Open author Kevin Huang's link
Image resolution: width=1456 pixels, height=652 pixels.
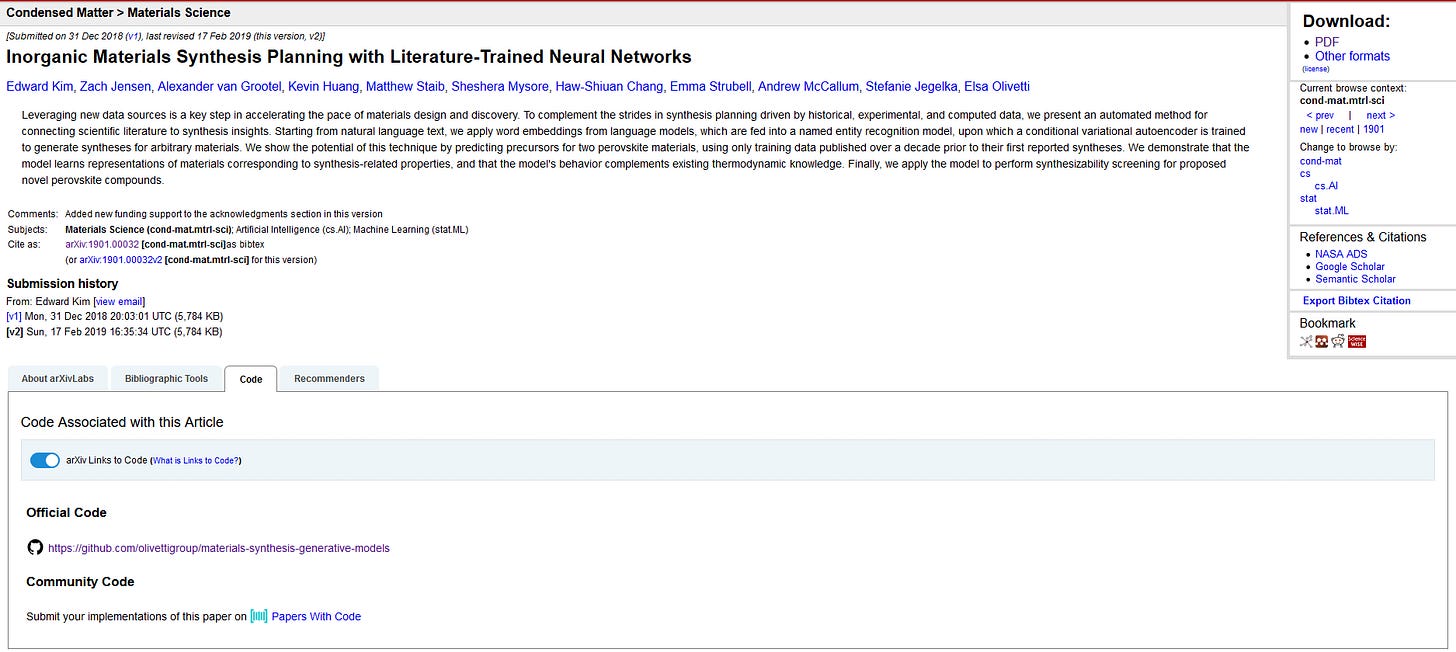(324, 86)
